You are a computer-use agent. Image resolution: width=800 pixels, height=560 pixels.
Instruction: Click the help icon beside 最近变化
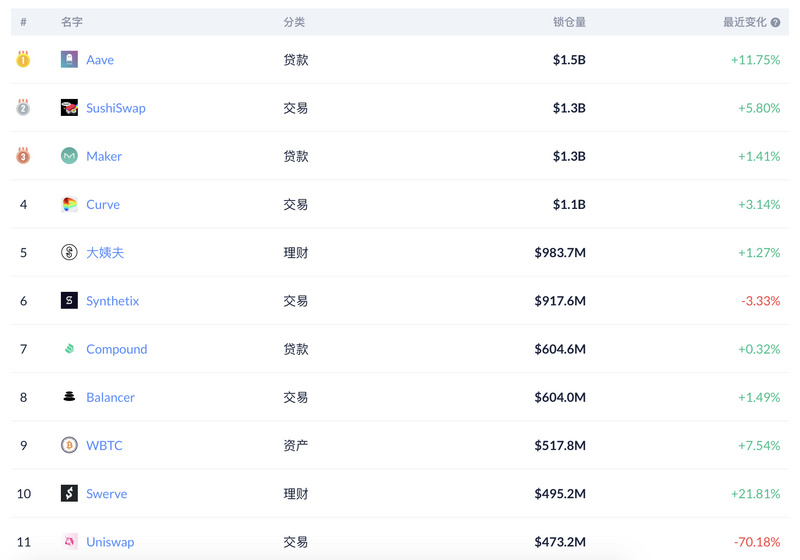pyautogui.click(x=776, y=22)
